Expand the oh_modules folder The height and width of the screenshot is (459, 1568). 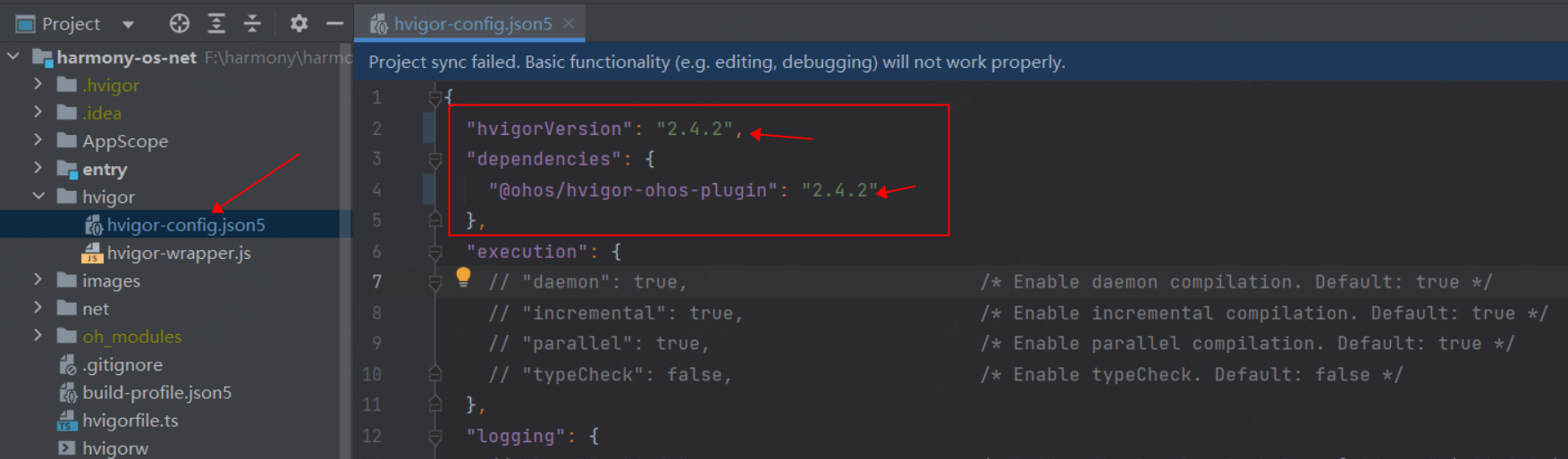click(x=38, y=336)
